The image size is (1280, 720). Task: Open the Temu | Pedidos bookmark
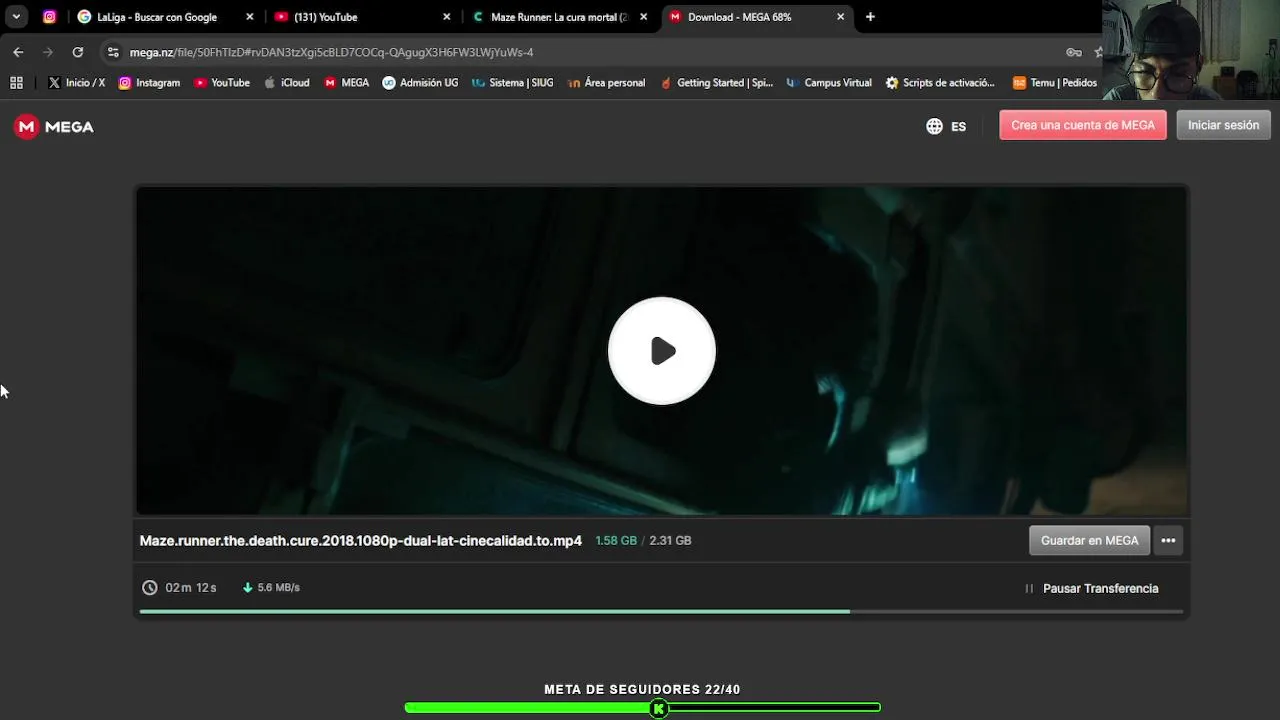(x=1054, y=83)
